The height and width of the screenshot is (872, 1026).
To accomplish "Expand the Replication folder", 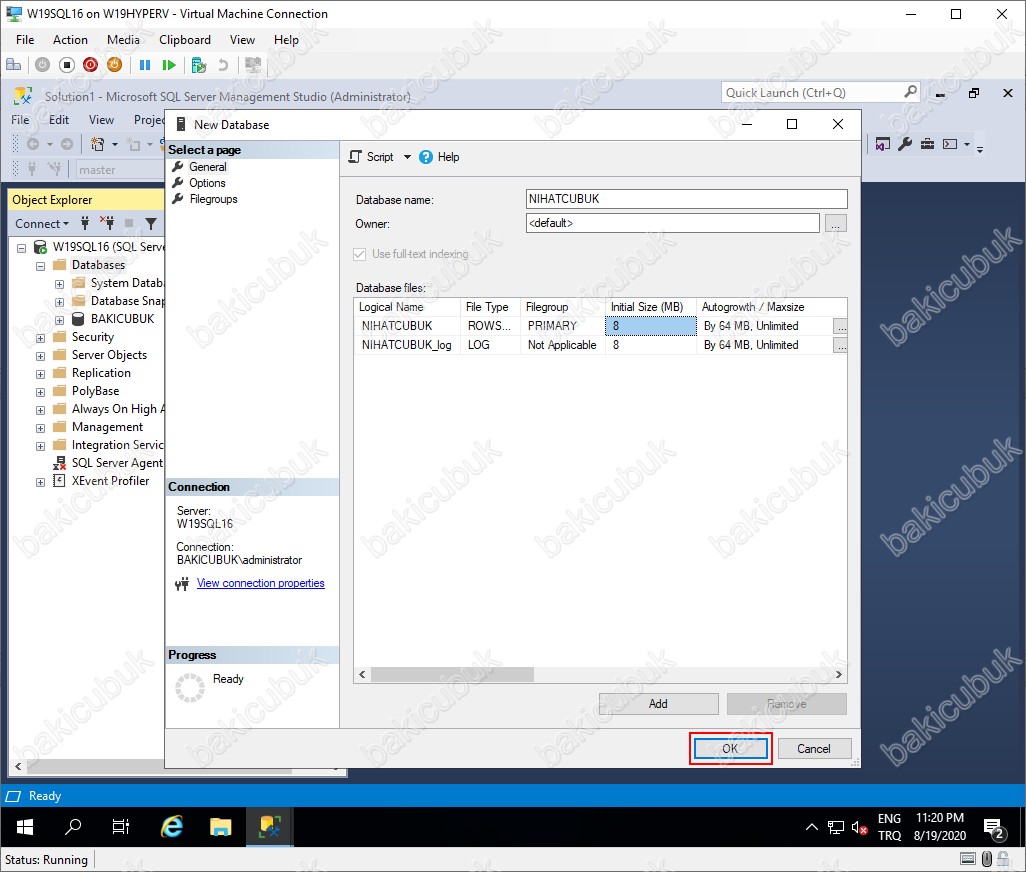I will pyautogui.click(x=41, y=374).
